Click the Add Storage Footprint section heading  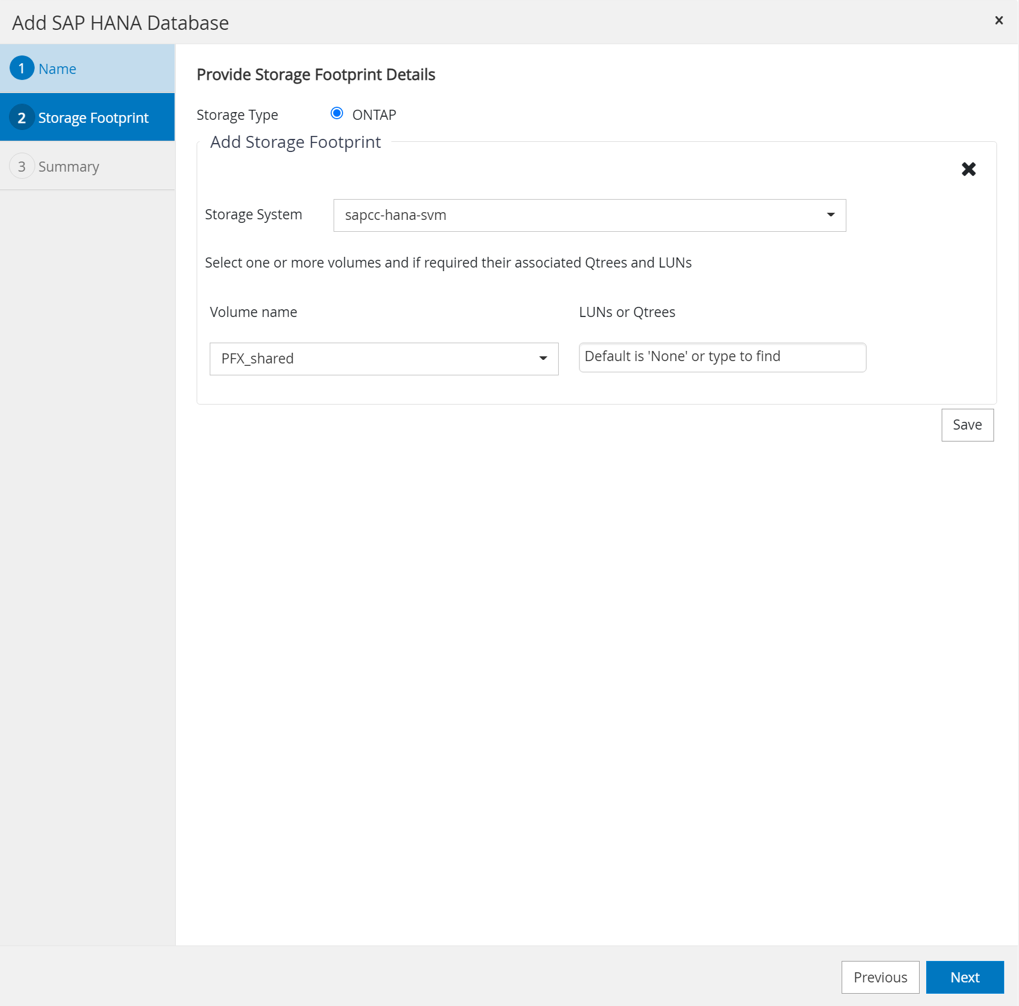[x=295, y=142]
